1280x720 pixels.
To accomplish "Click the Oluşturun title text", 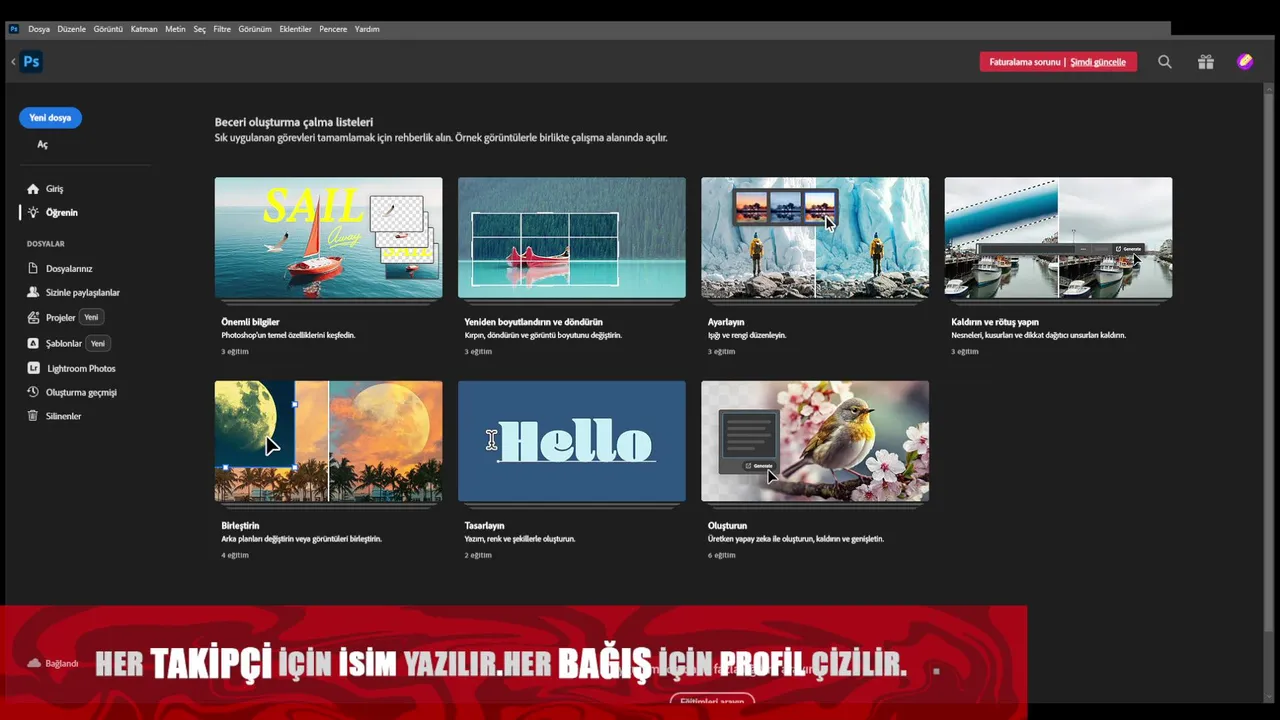I will pos(727,525).
